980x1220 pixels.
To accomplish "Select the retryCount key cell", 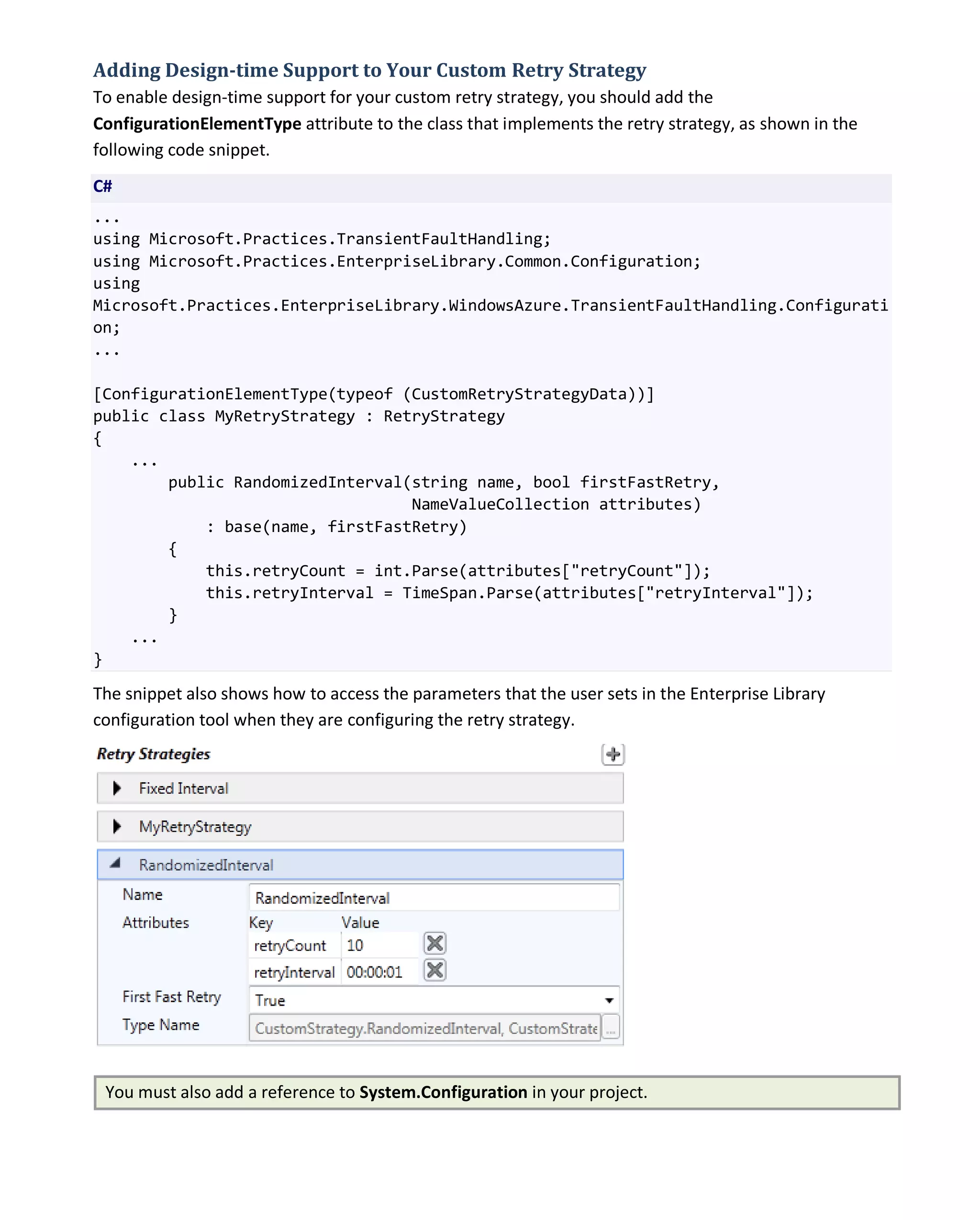I will coord(294,945).
